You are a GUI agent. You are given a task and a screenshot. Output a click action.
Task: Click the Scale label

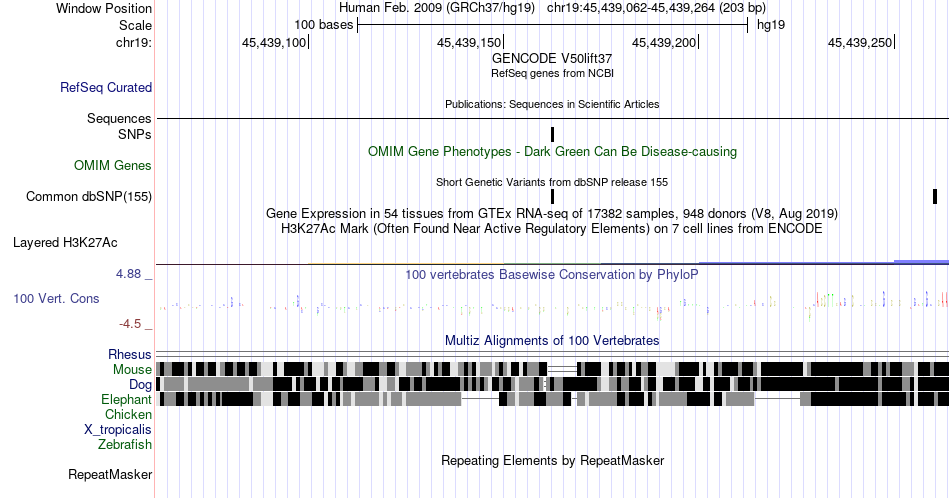(135, 25)
